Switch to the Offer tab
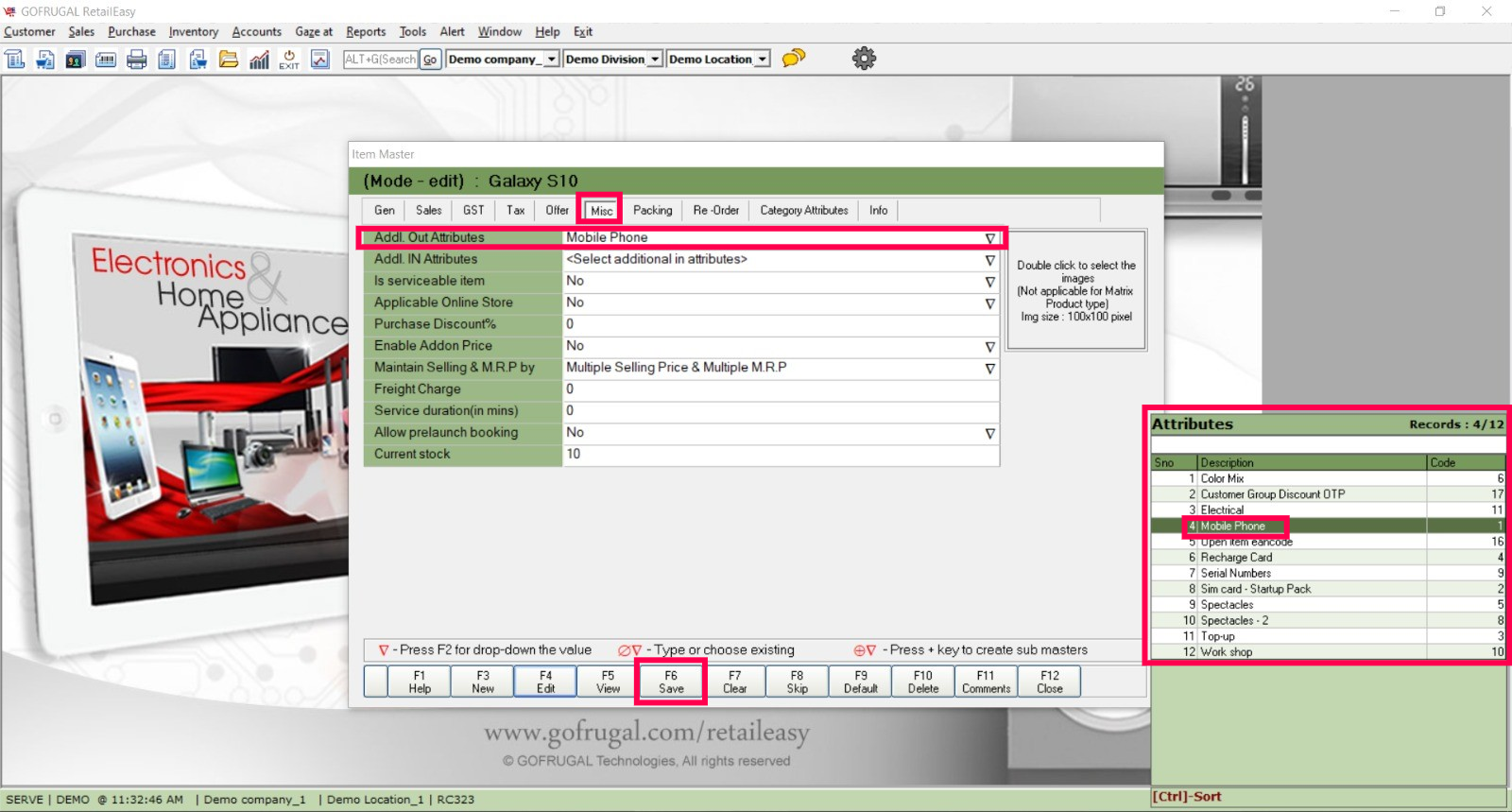 (558, 211)
